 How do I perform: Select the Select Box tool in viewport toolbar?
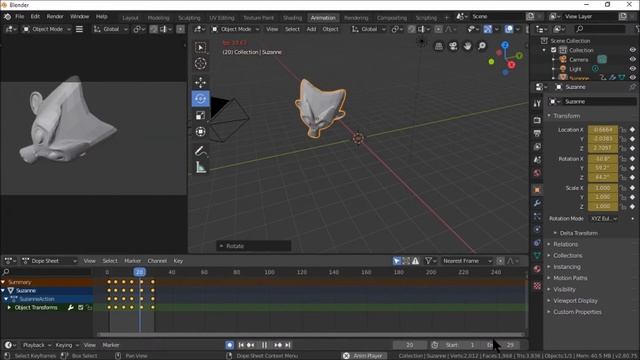(200, 48)
